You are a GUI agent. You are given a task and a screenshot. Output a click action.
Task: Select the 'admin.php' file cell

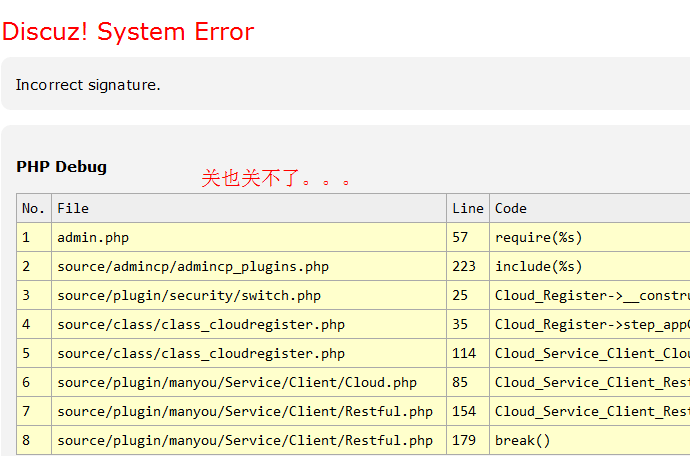249,237
